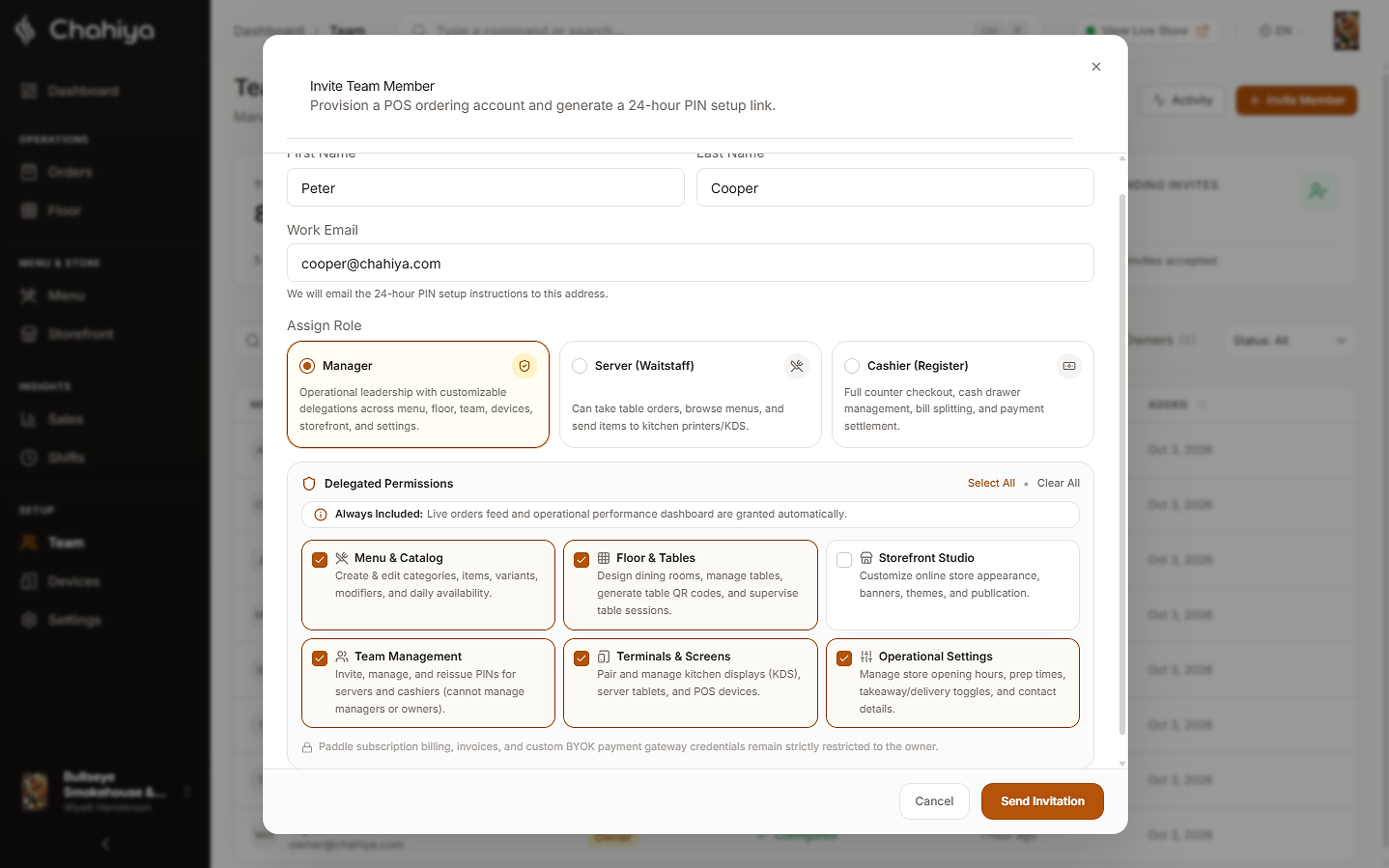The image size is (1389, 868).
Task: Click the Select All permissions link
Action: (991, 484)
